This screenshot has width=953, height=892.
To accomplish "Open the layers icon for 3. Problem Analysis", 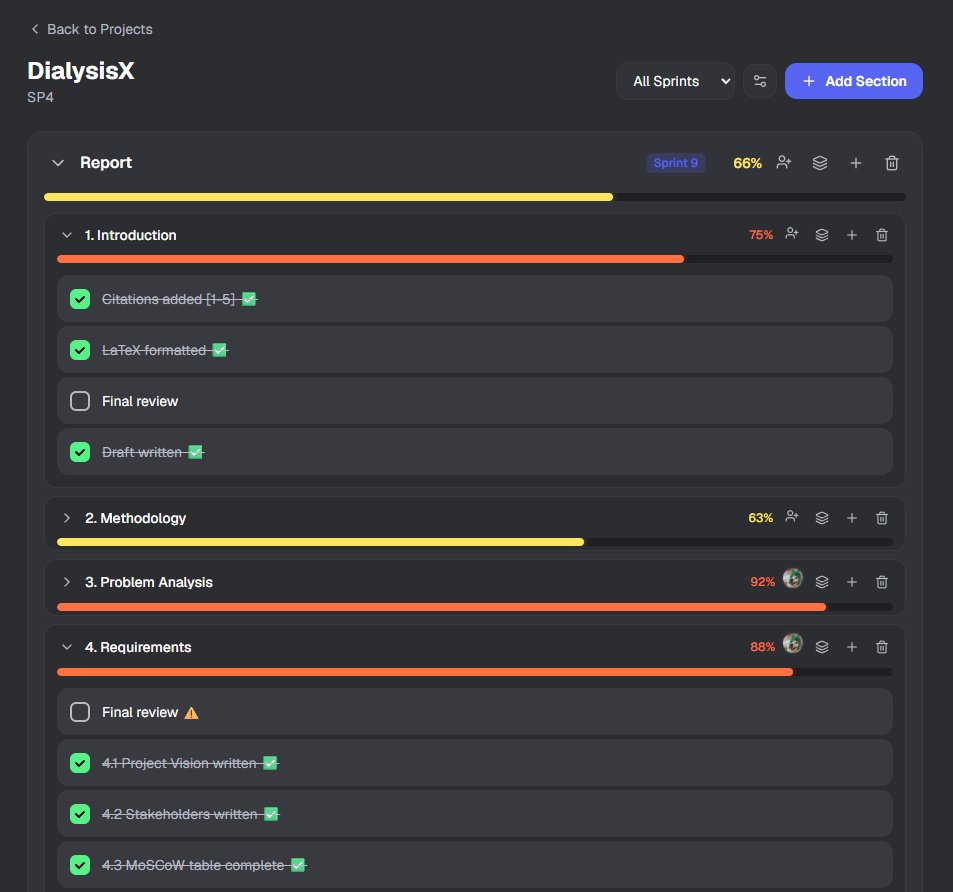I will coord(822,582).
